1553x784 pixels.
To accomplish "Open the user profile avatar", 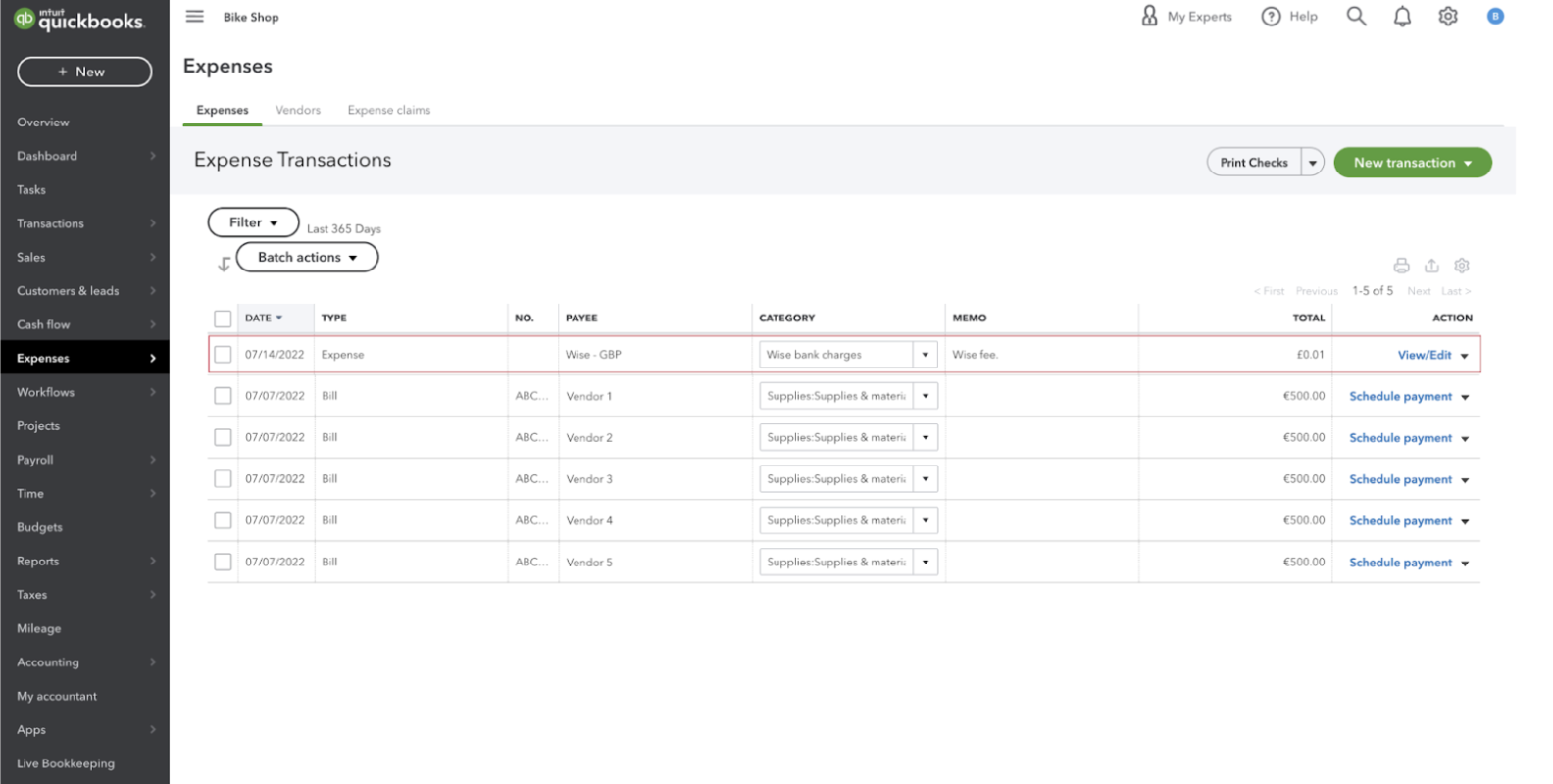I will click(1495, 16).
